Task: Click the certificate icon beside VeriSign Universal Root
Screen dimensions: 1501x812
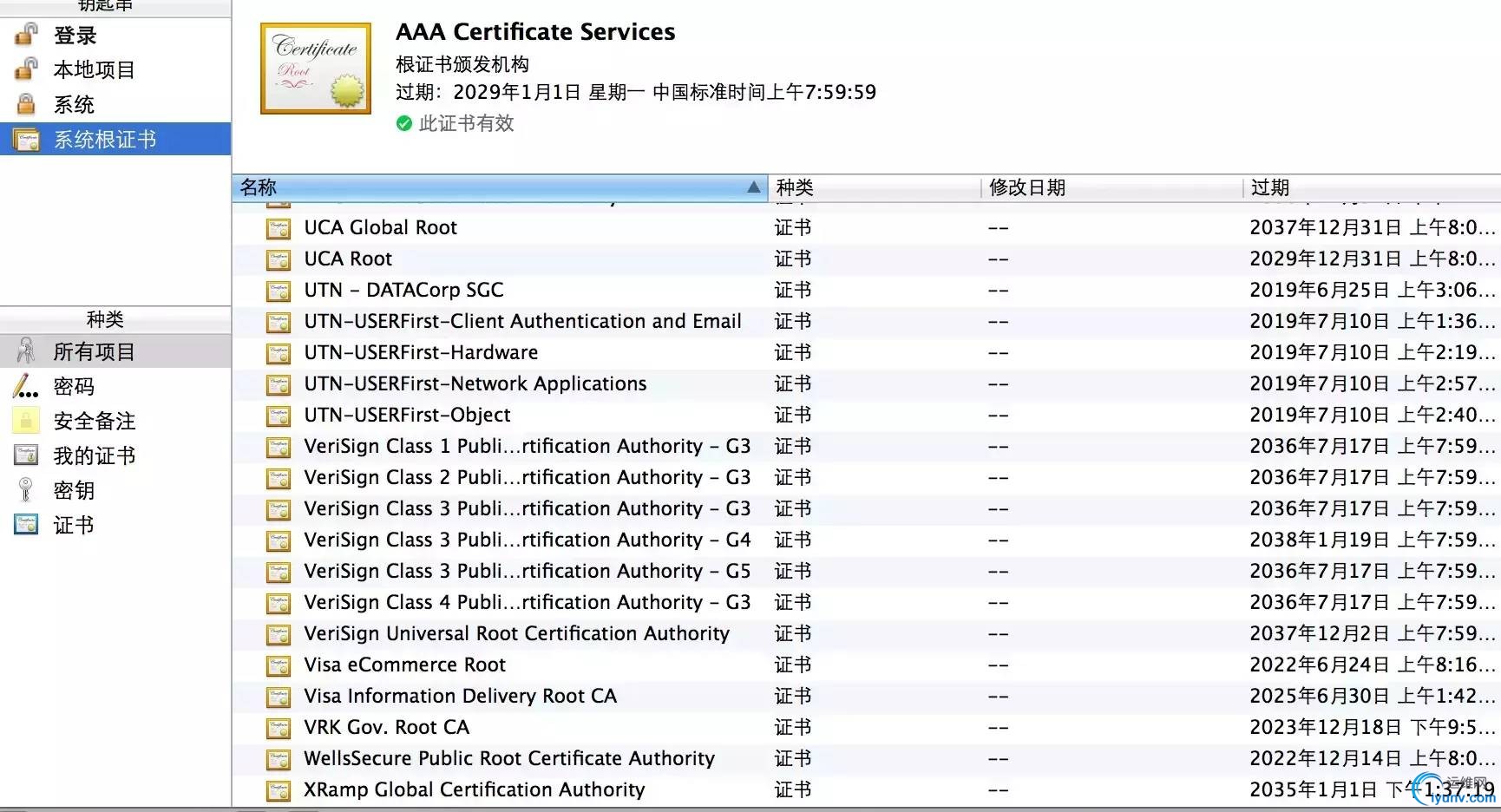Action: point(279,634)
